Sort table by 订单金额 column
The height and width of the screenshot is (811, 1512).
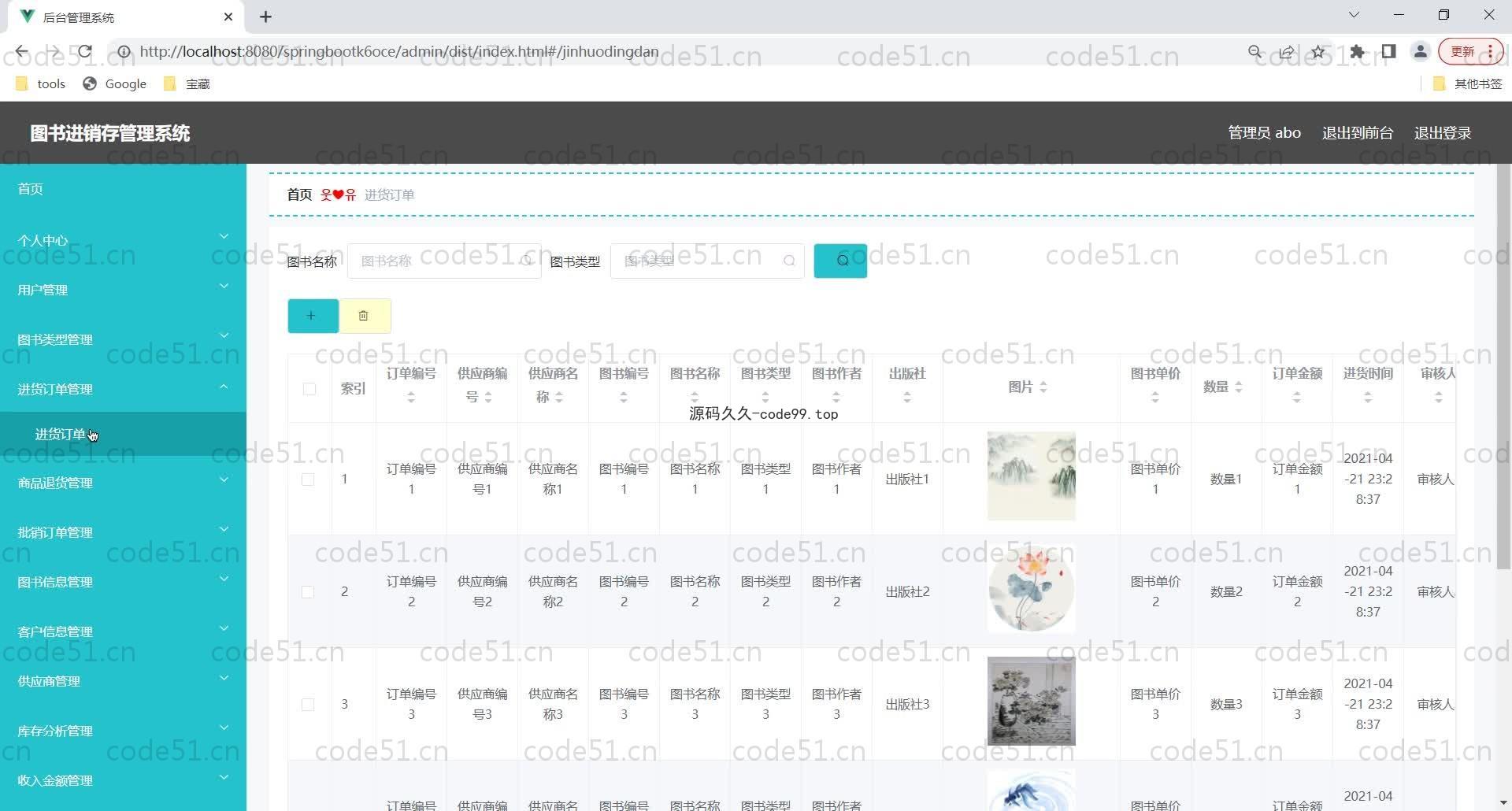(1297, 398)
